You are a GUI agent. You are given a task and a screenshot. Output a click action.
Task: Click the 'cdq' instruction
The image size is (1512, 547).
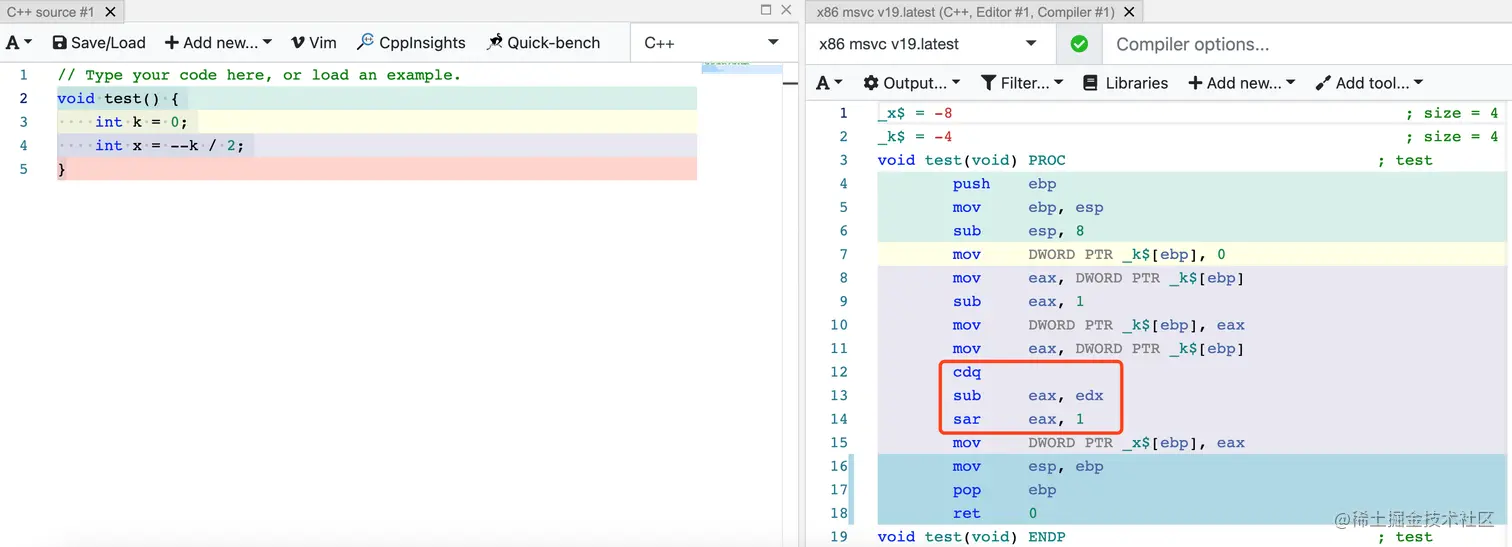pos(966,372)
